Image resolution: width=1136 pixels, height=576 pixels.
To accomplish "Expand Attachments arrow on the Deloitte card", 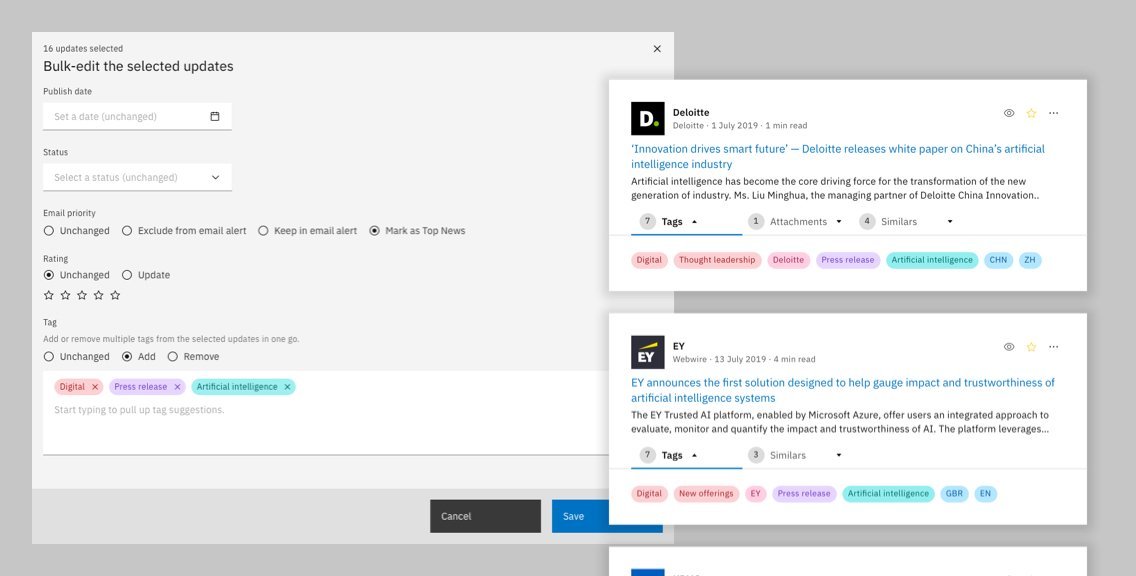I will click(x=839, y=222).
